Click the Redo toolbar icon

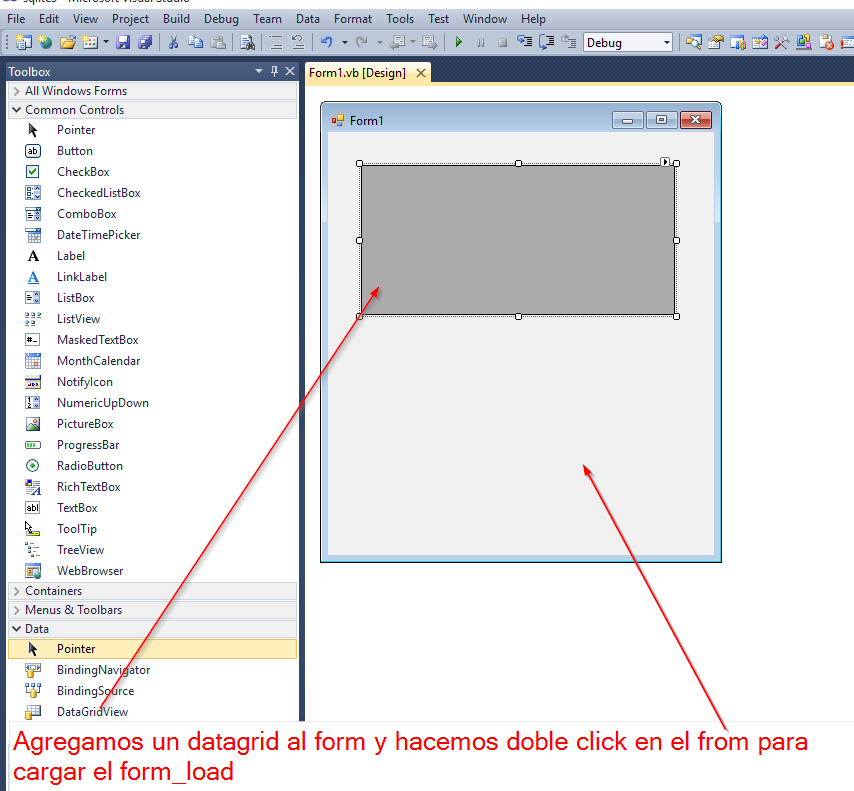(x=362, y=42)
